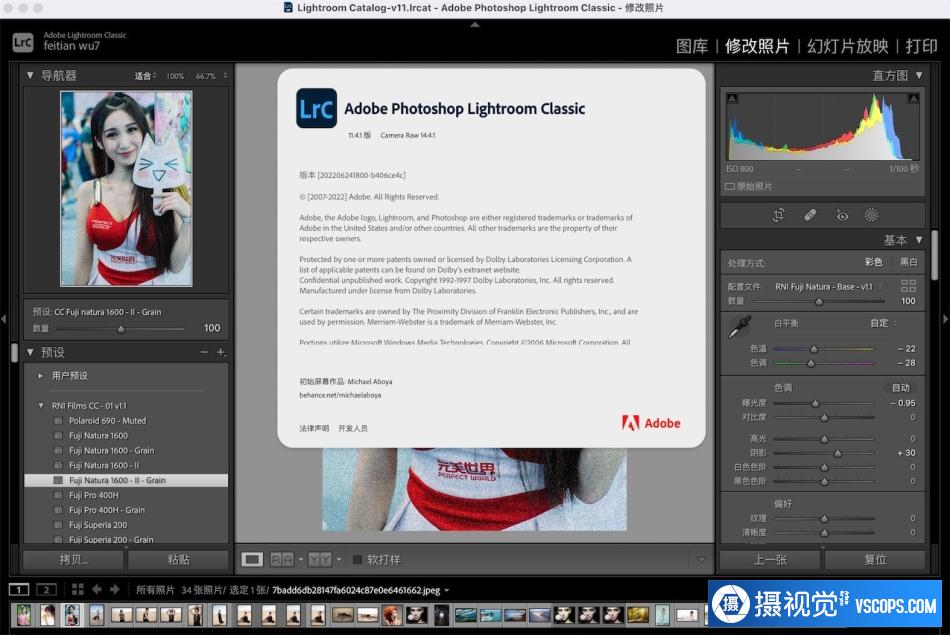Switch to before/after YY split view

(x=320, y=559)
